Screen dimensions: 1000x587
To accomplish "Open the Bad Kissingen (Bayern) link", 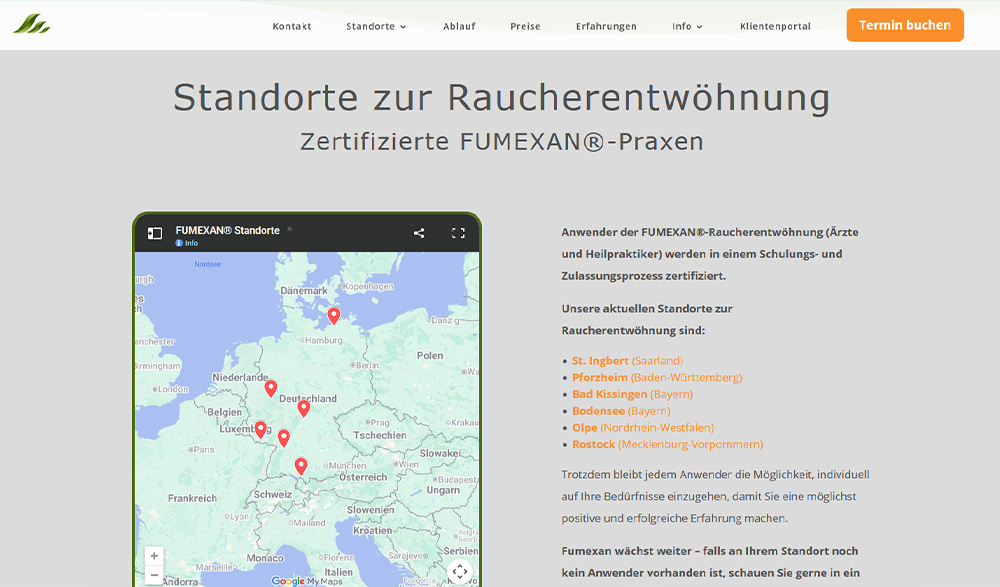I will point(632,394).
